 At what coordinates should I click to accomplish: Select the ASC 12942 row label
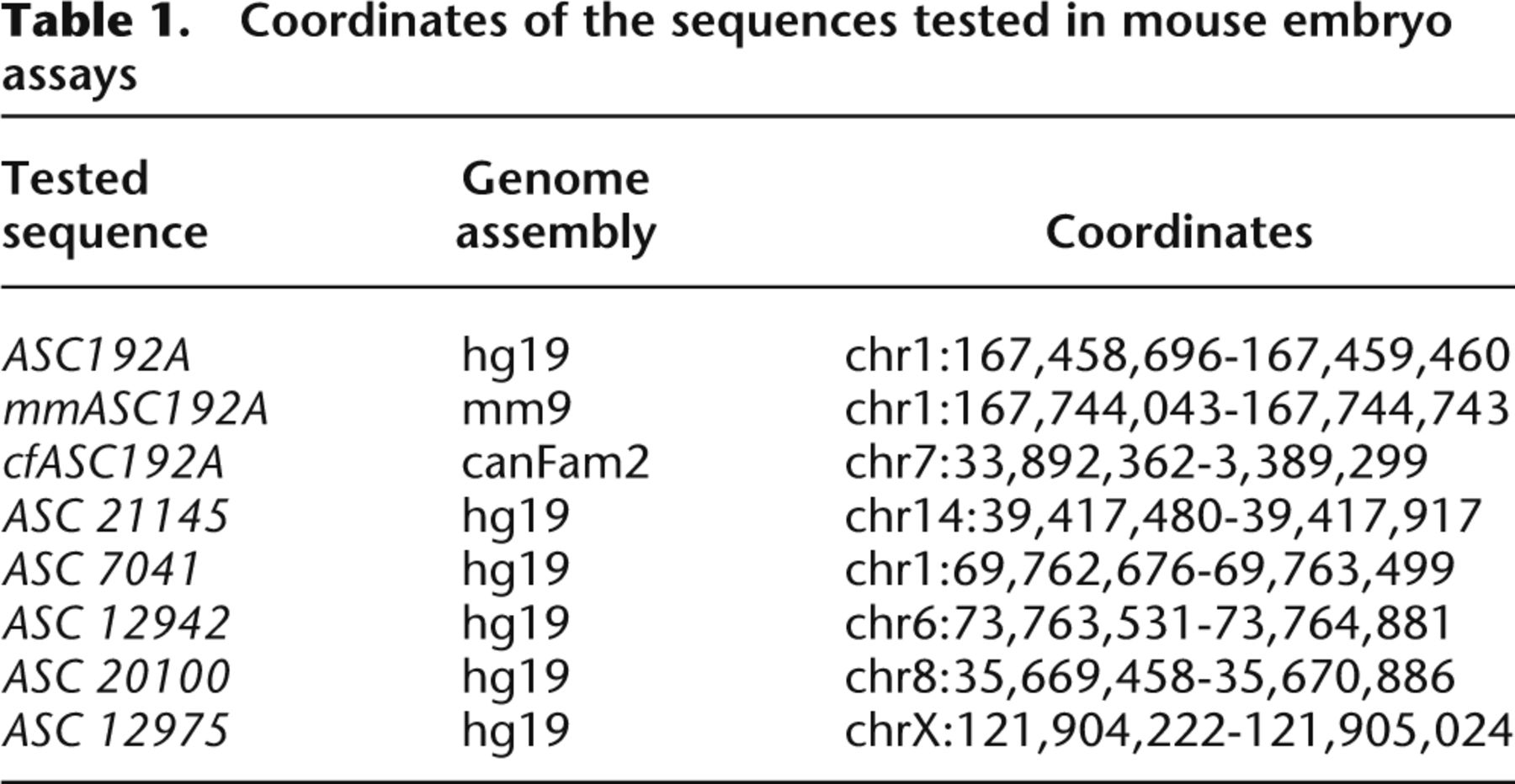pos(116,623)
